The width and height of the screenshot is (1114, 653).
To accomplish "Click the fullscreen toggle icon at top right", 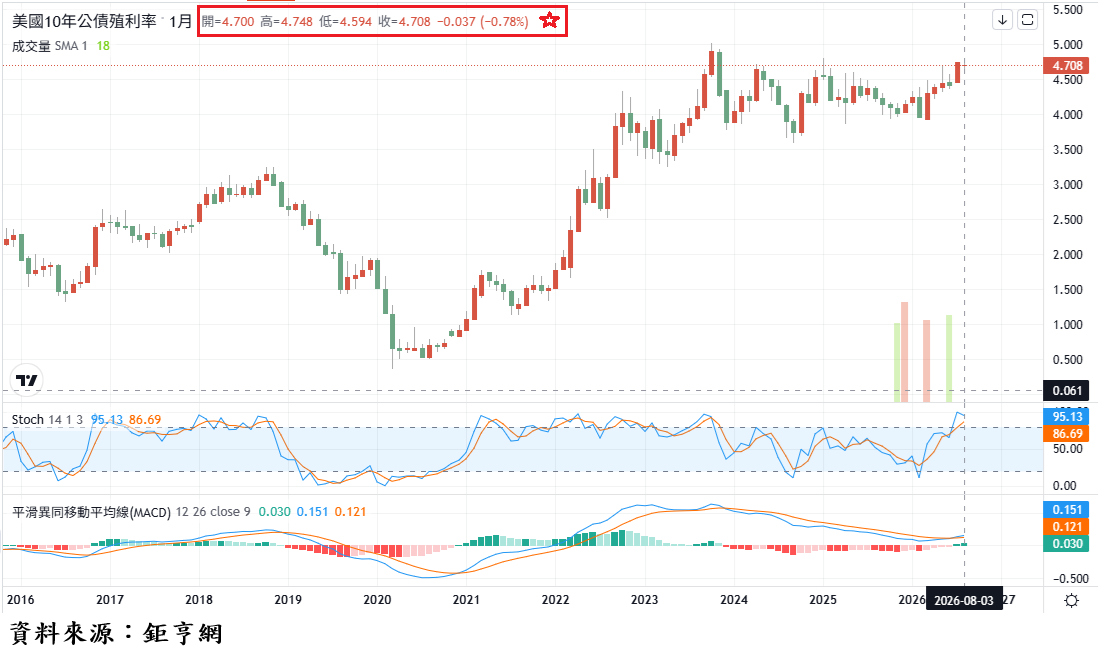I will tap(1027, 20).
